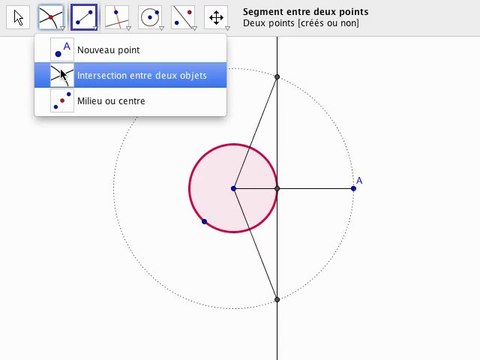Select the Intersection point toolbar tool
The image size is (480, 360).
(51, 17)
